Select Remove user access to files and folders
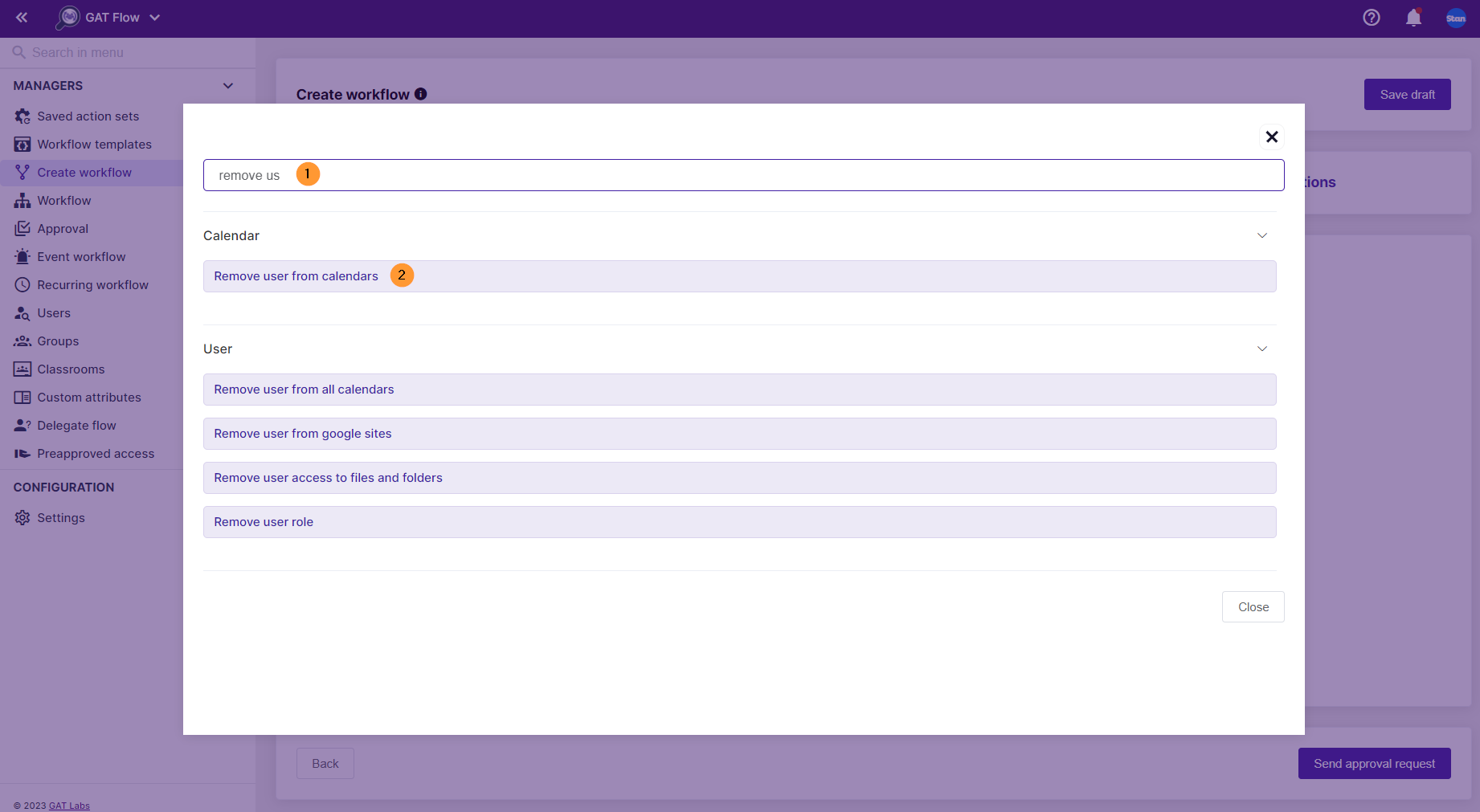This screenshot has height=812, width=1480. click(x=739, y=478)
